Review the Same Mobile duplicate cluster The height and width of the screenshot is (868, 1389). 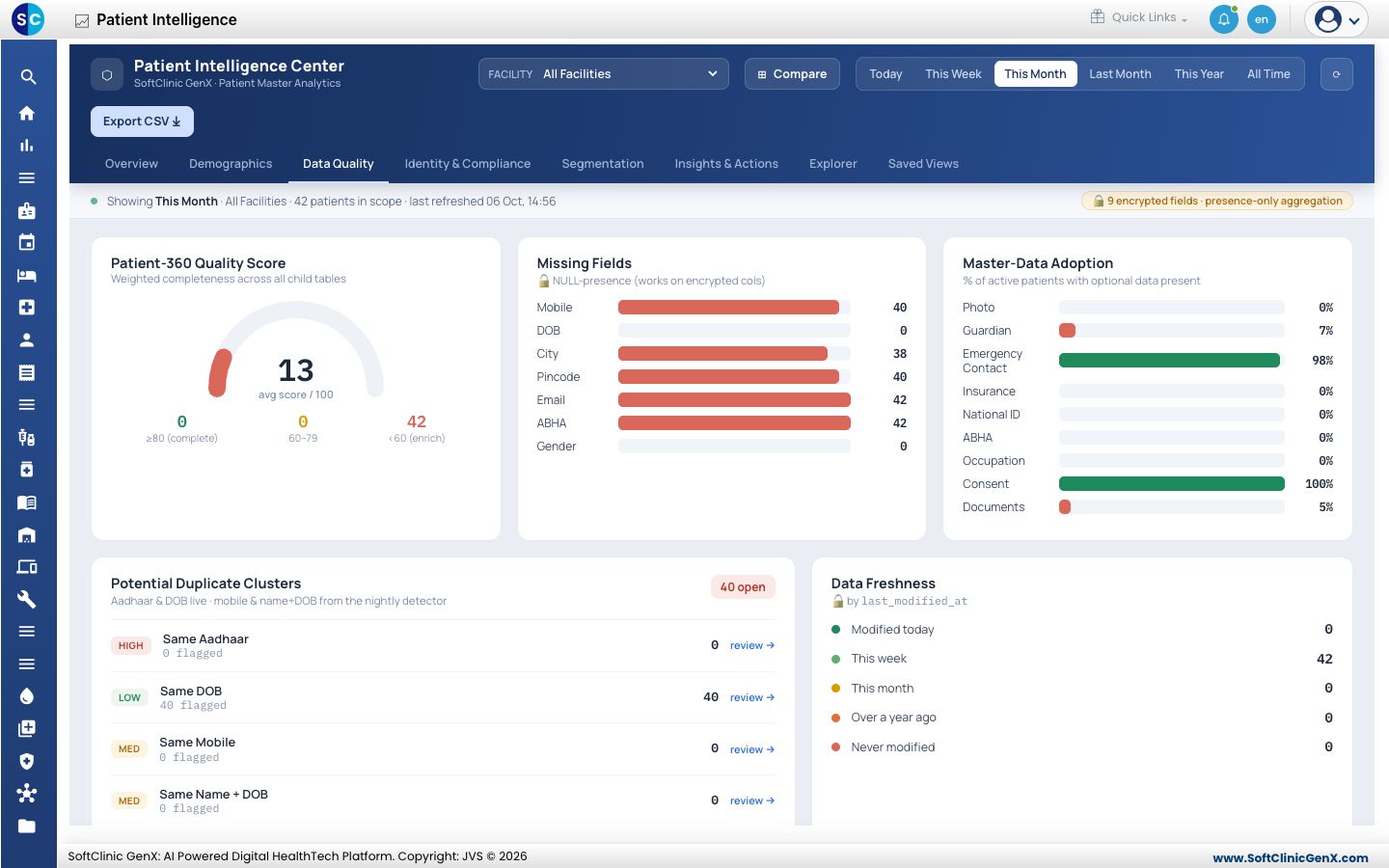(752, 749)
